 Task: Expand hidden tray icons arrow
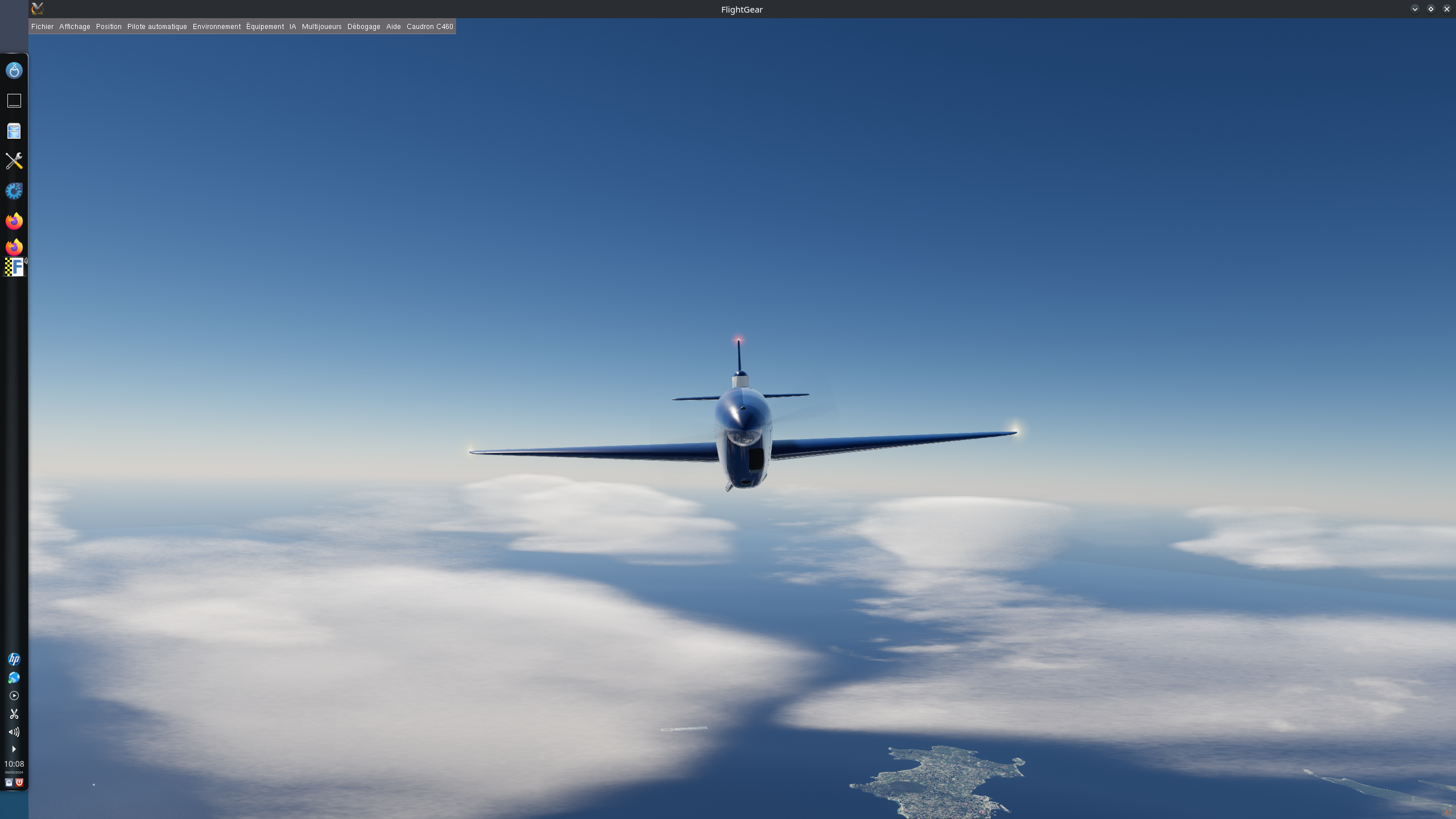click(14, 749)
